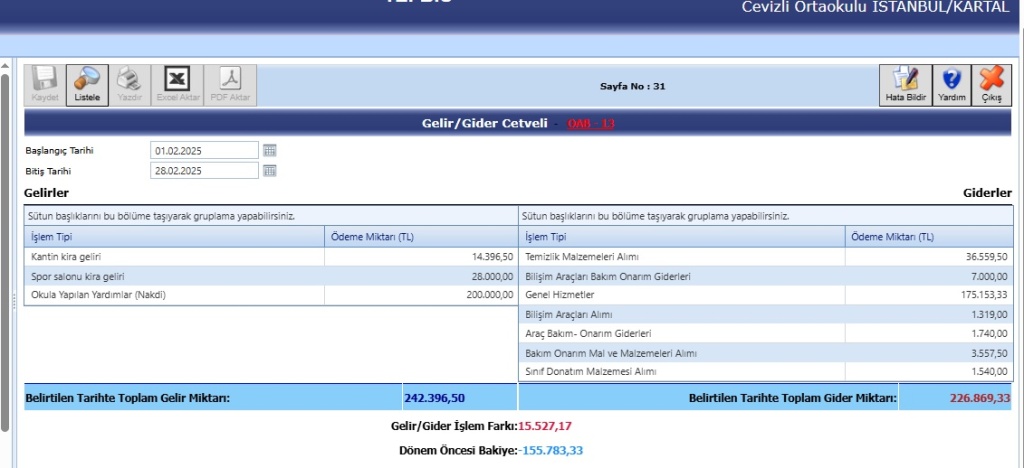Viewport: 1024px width, 468px height.
Task: Sort income by Ödeme Miktarı column header
Action: tap(420, 237)
